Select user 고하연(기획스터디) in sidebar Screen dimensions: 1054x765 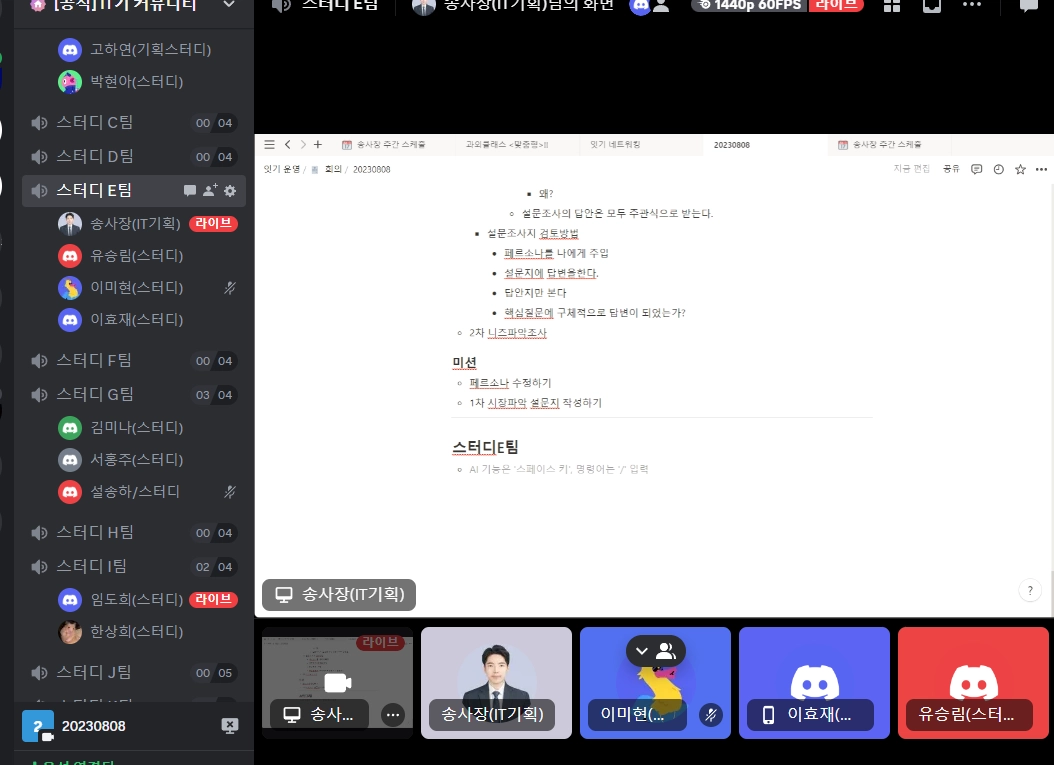tap(148, 49)
